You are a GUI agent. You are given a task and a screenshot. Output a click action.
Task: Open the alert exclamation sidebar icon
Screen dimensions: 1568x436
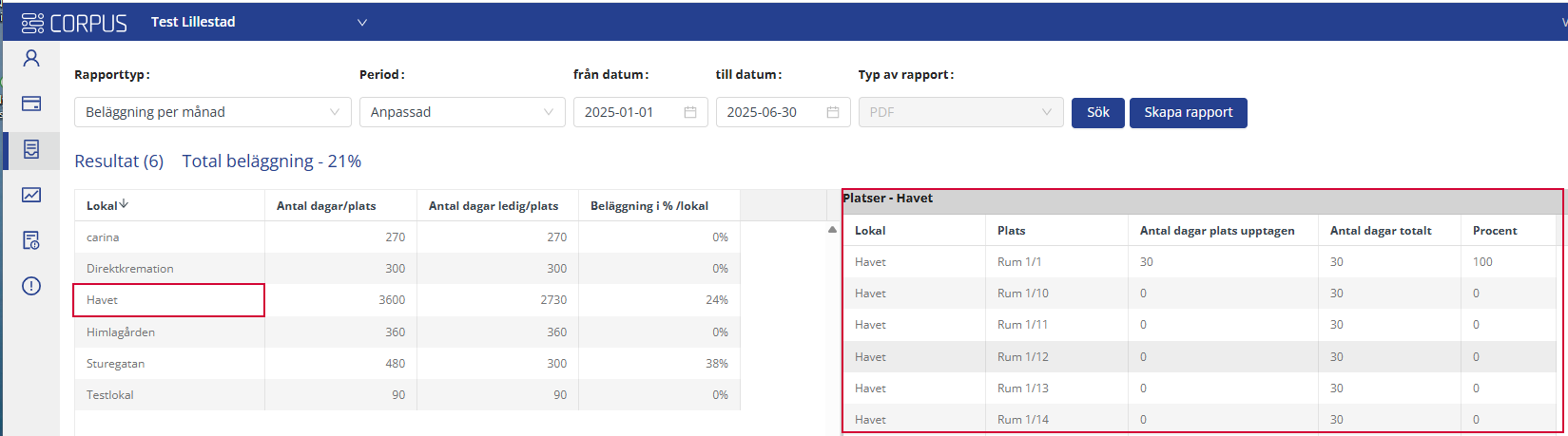click(x=31, y=286)
